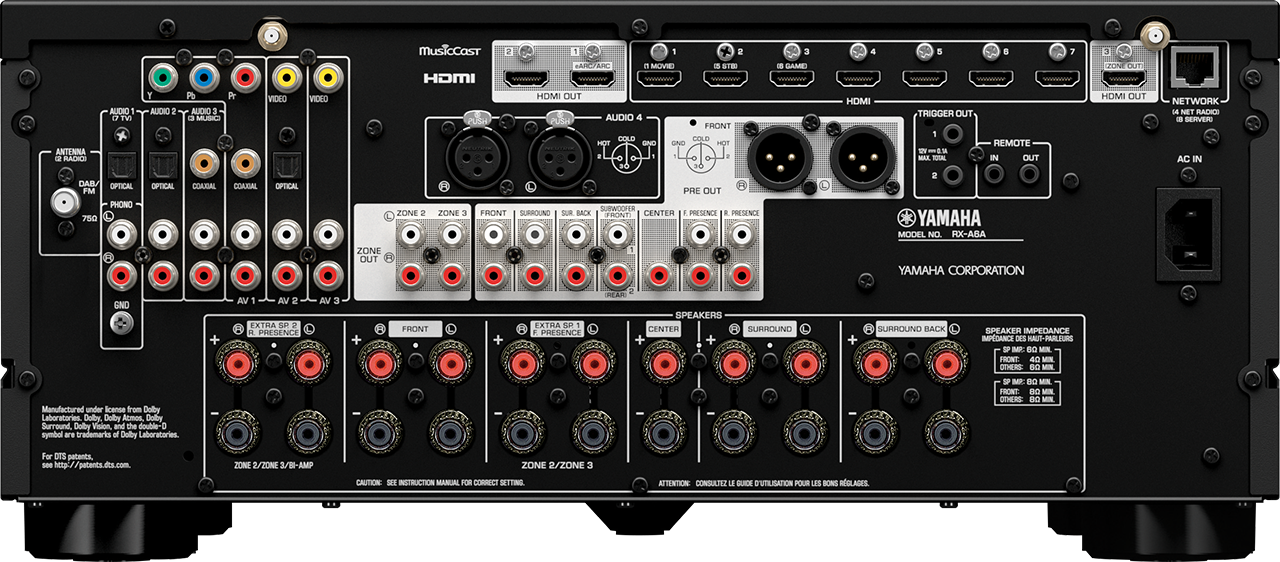This screenshot has width=1280, height=562.
Task: Click the GND grounding screw terminal
Action: pos(122,322)
